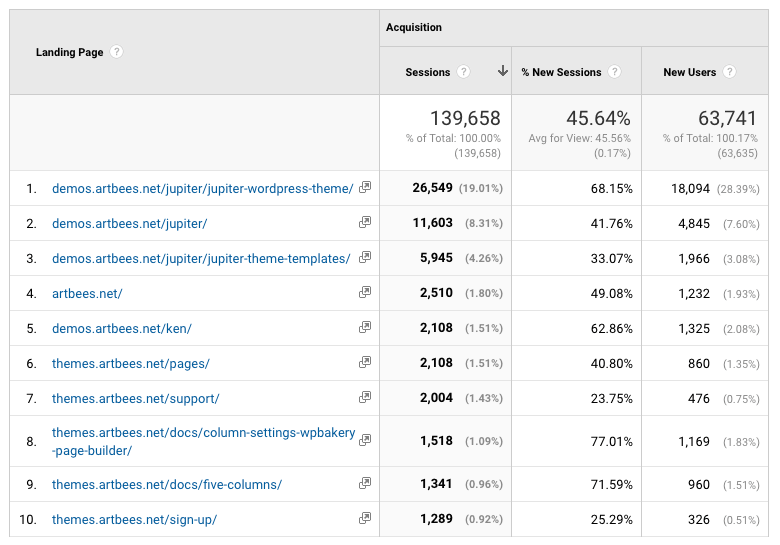Select new users value 1,325

[x=694, y=329]
